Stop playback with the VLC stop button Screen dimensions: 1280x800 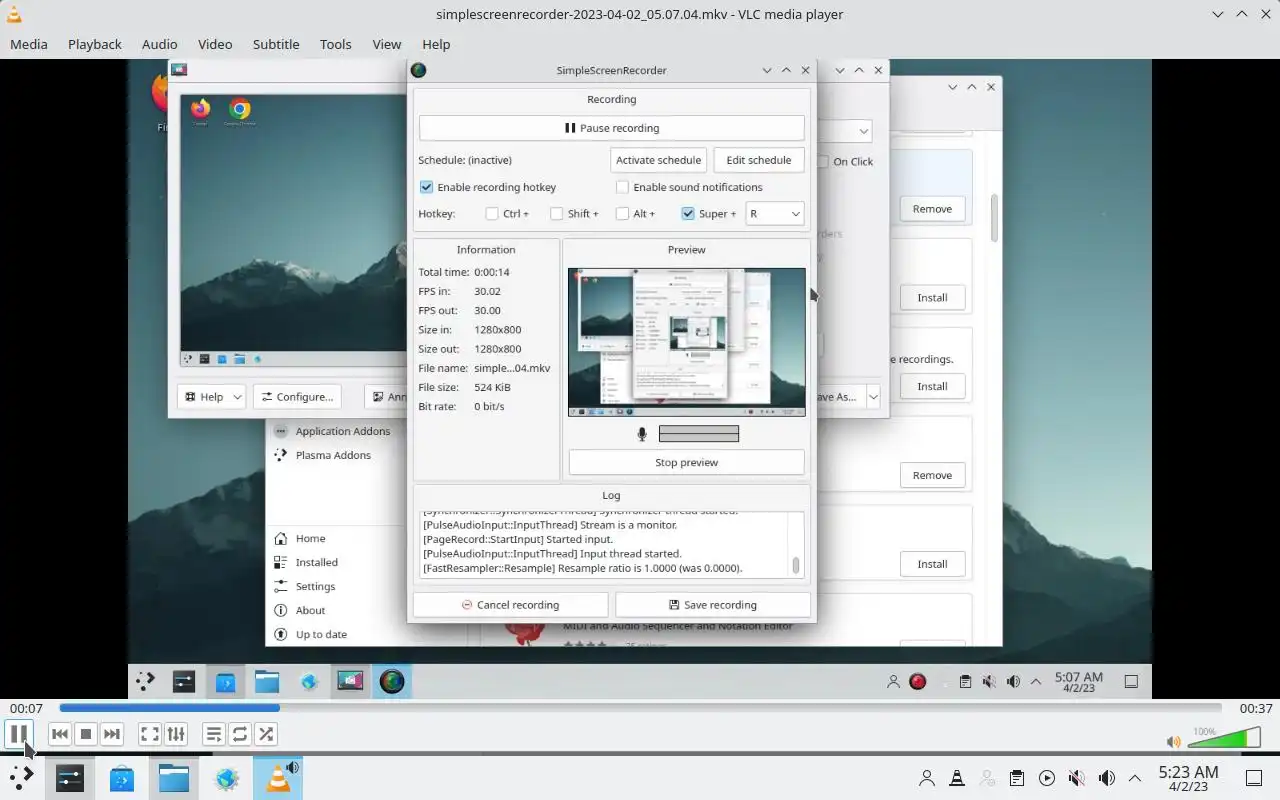(86, 734)
